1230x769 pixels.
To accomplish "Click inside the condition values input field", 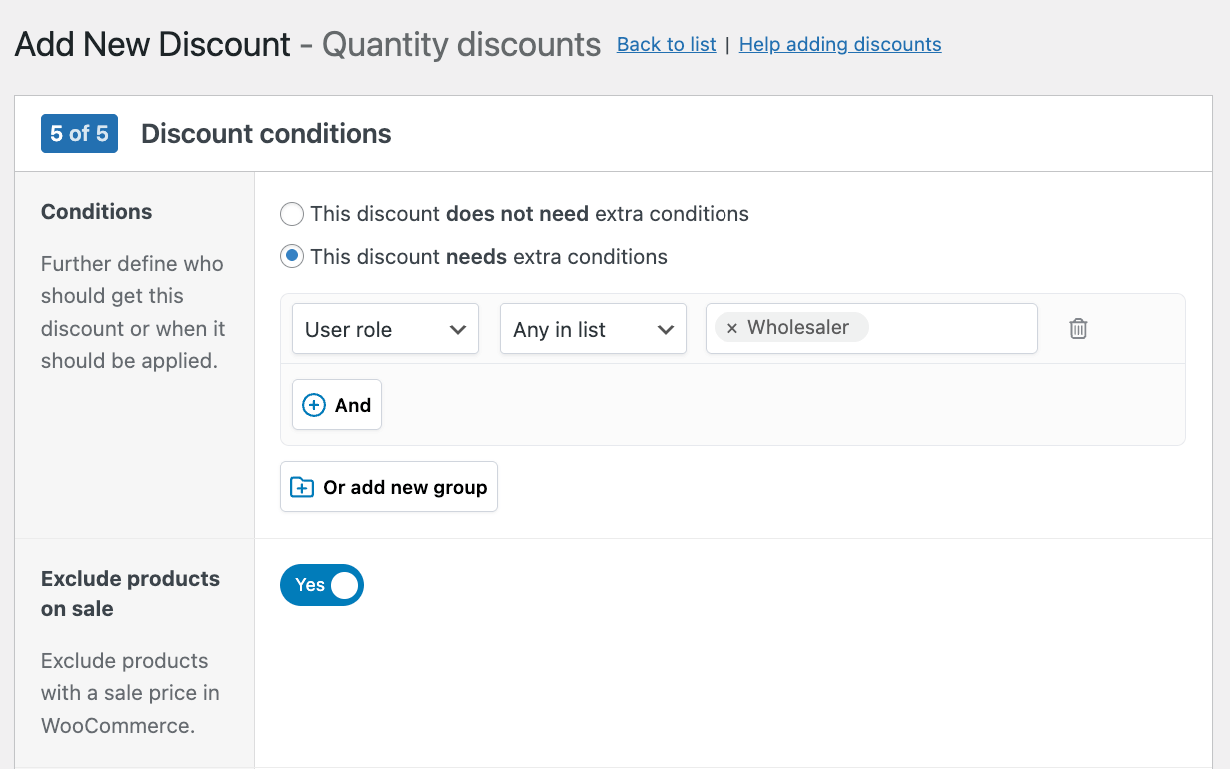I will 950,328.
